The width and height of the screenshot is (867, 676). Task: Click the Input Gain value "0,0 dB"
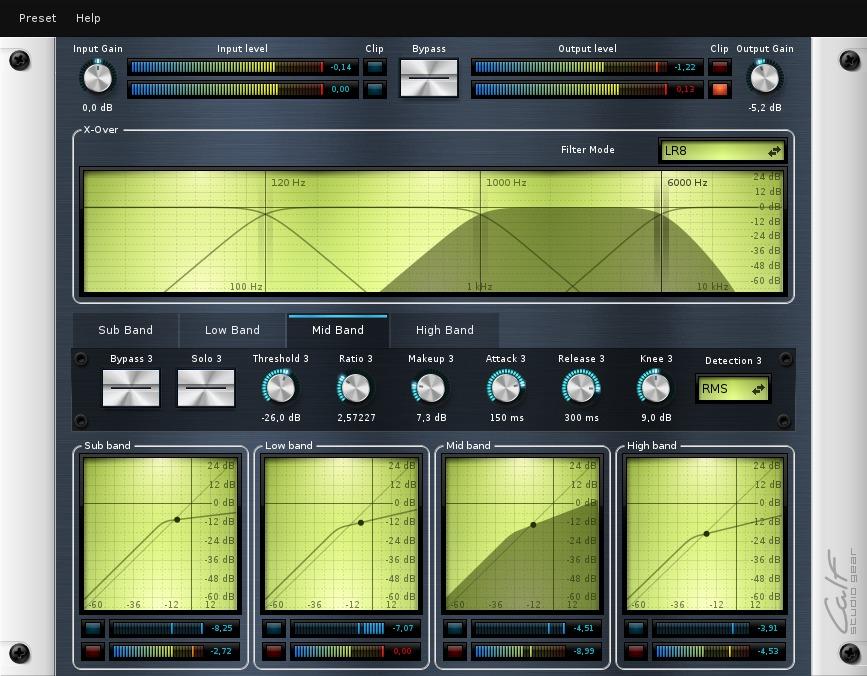tap(97, 108)
